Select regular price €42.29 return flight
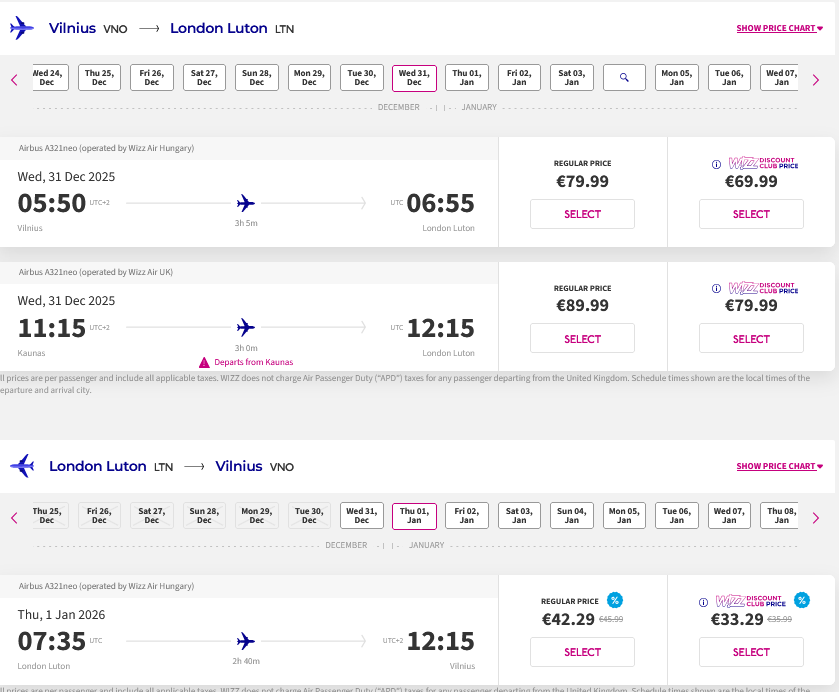The height and width of the screenshot is (692, 839). click(582, 652)
